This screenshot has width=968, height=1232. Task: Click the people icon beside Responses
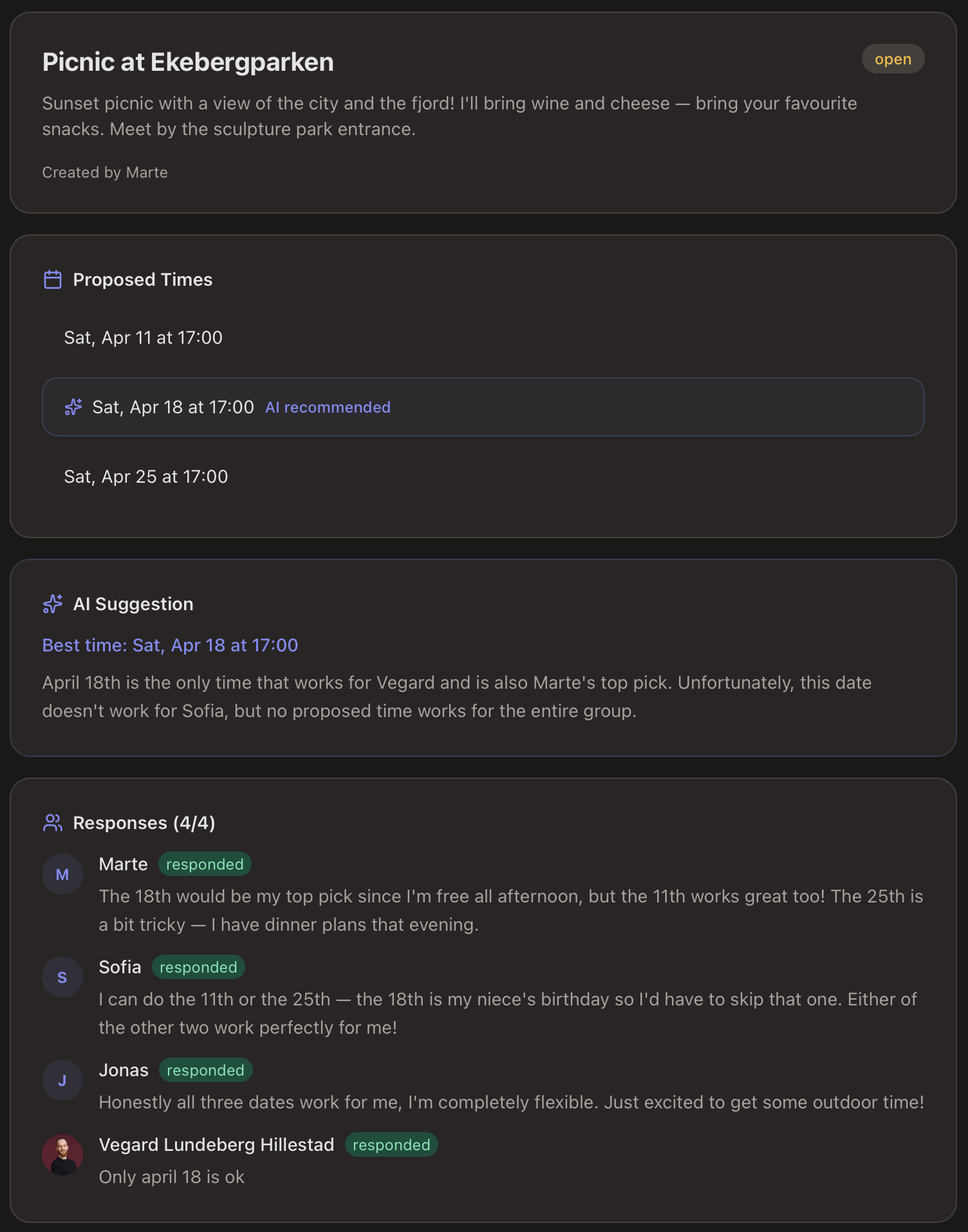(53, 823)
